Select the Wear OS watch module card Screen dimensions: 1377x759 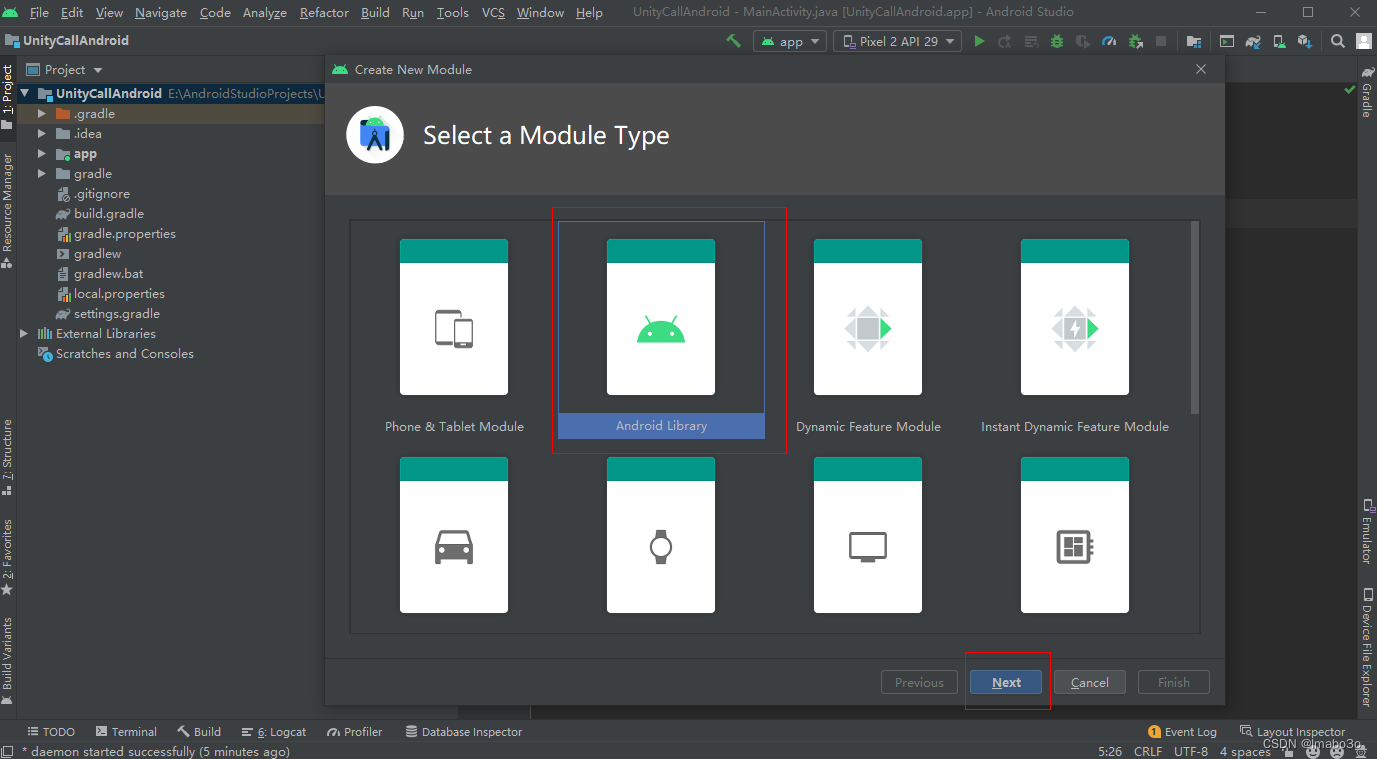coord(661,535)
